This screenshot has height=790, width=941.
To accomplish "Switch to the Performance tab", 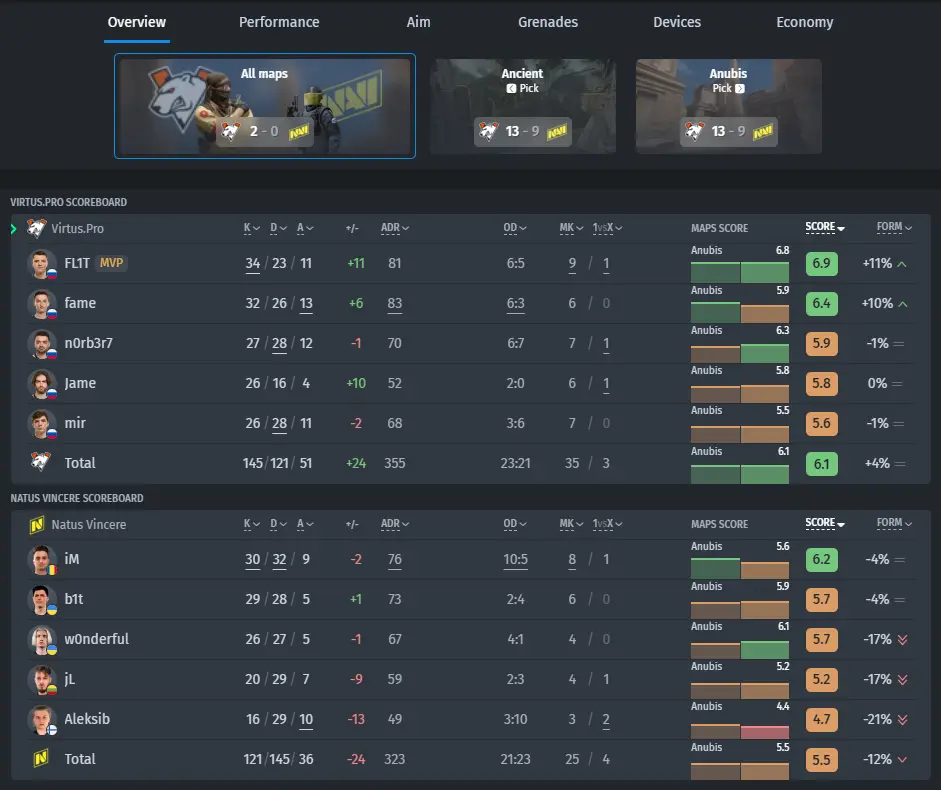I will (x=278, y=22).
